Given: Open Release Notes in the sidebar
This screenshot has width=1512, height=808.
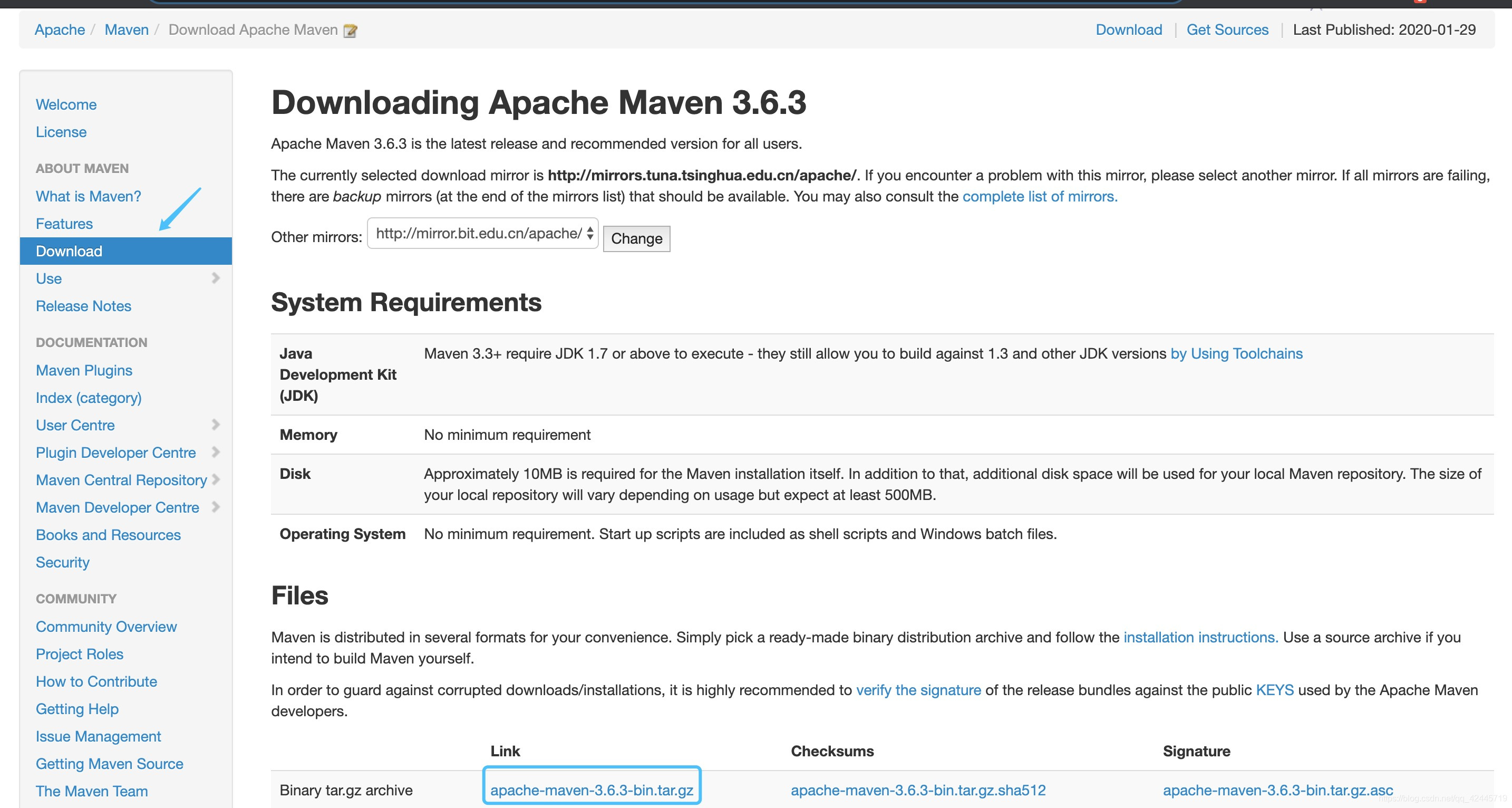Looking at the screenshot, I should point(83,306).
